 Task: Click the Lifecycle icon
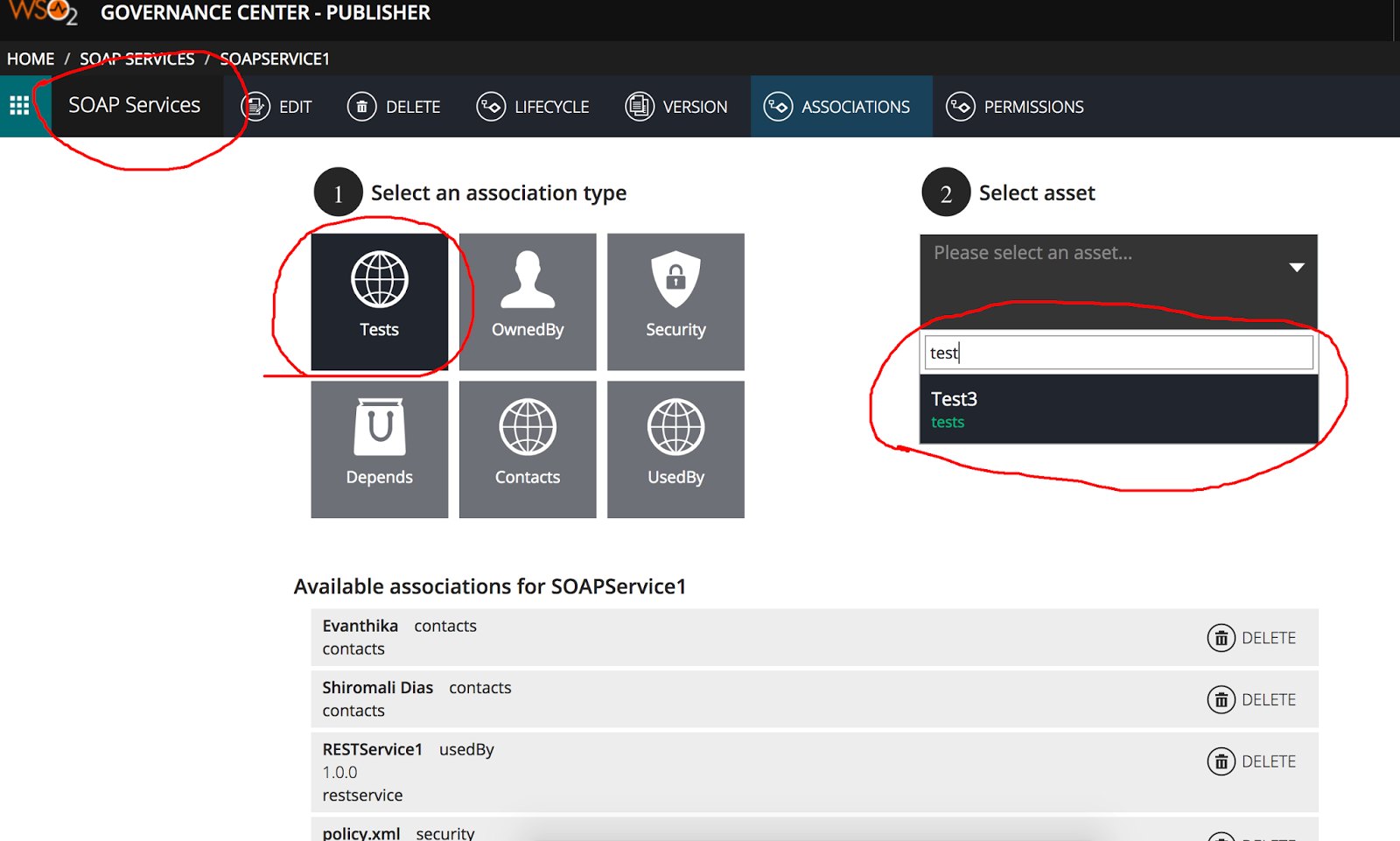491,107
